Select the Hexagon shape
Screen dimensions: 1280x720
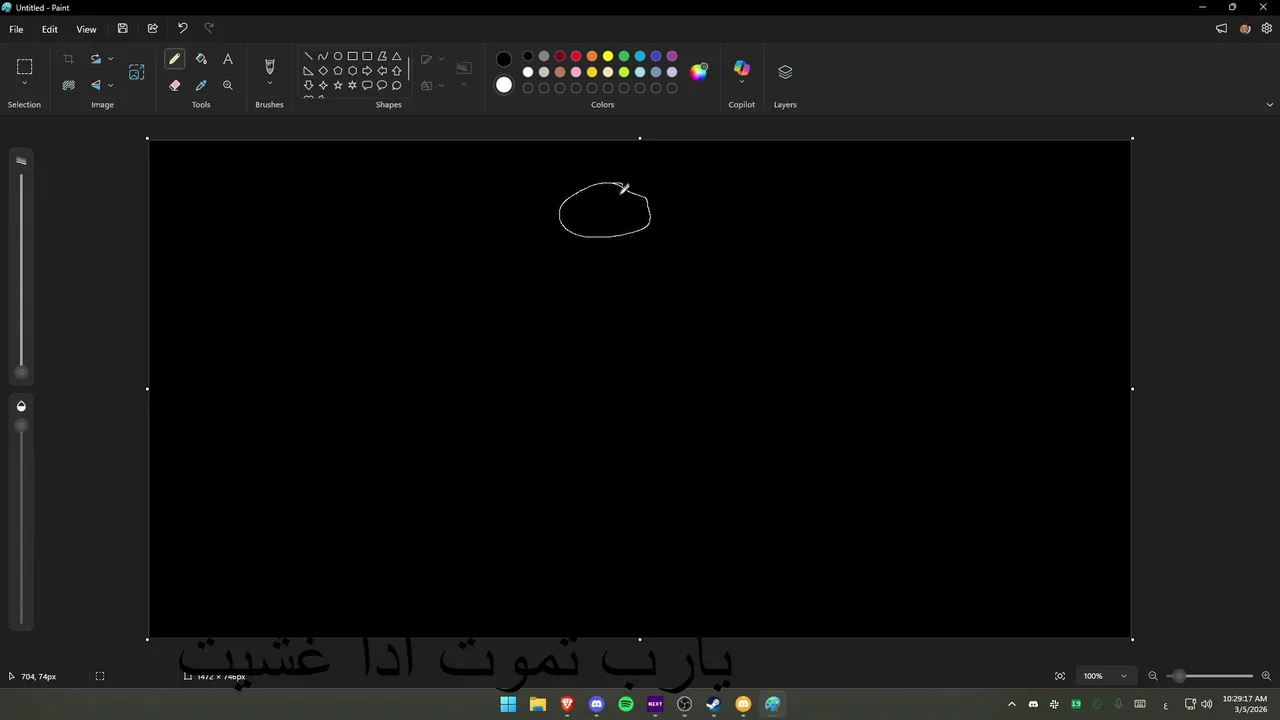click(x=352, y=71)
